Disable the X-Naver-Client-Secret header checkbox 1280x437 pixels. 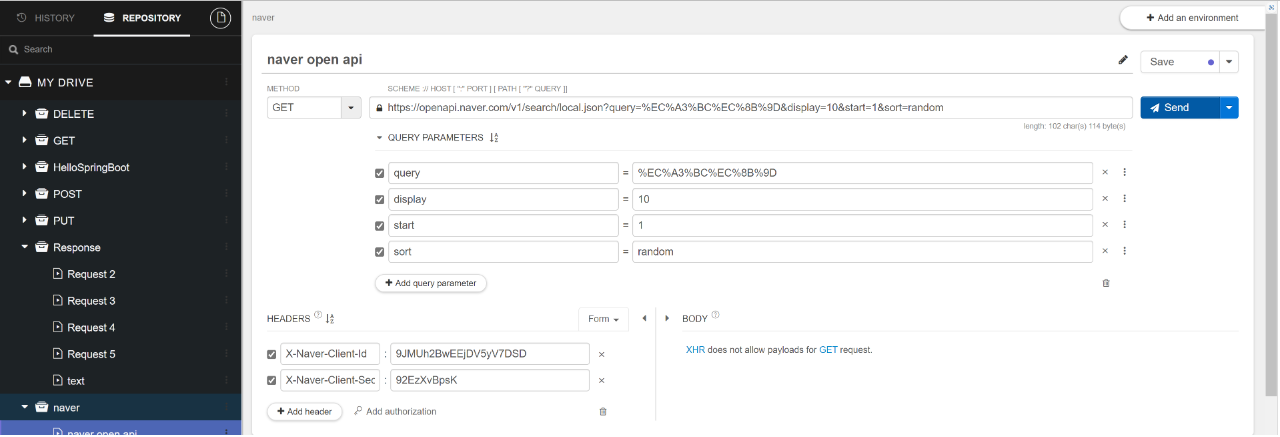272,380
